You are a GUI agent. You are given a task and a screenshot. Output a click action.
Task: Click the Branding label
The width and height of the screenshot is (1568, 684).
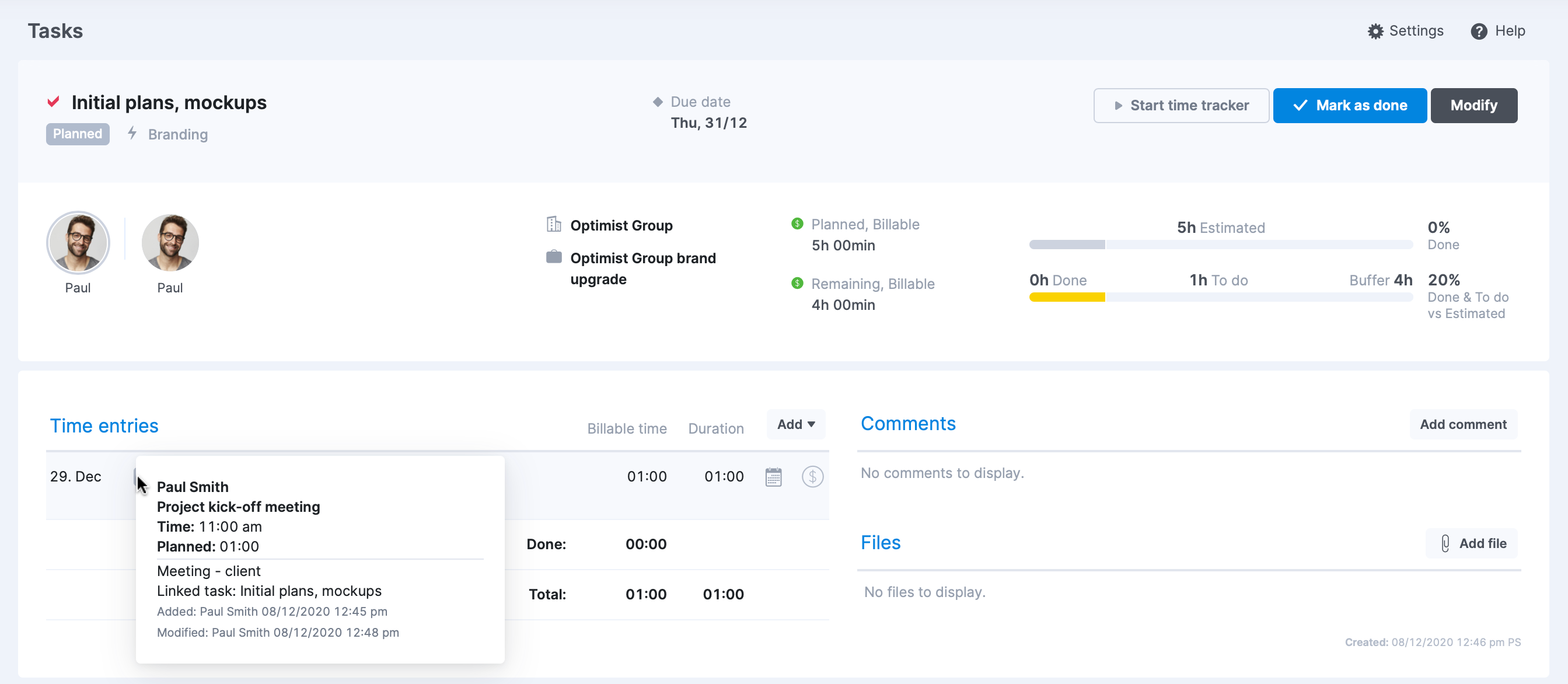pos(178,134)
